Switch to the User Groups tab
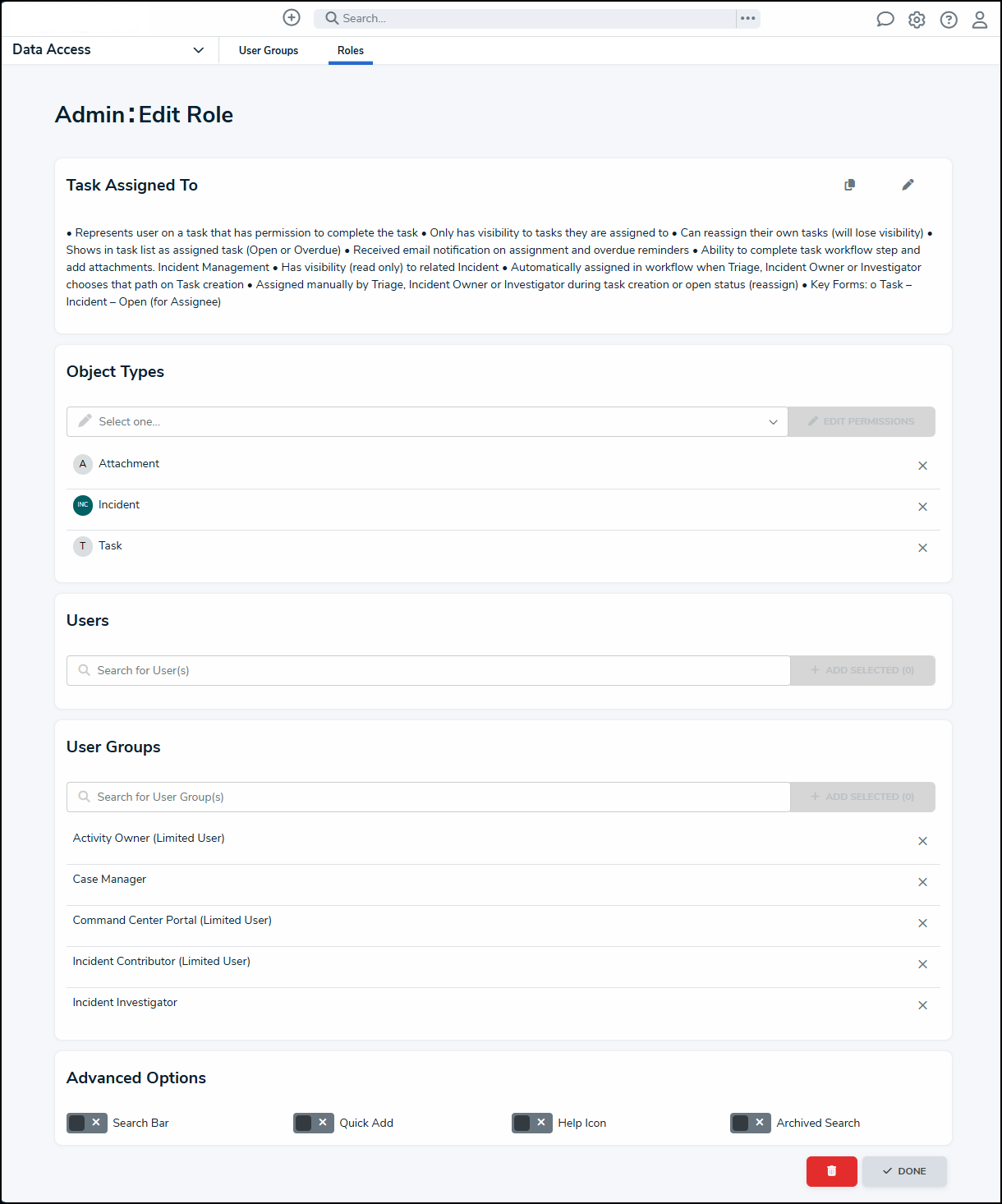 point(269,50)
